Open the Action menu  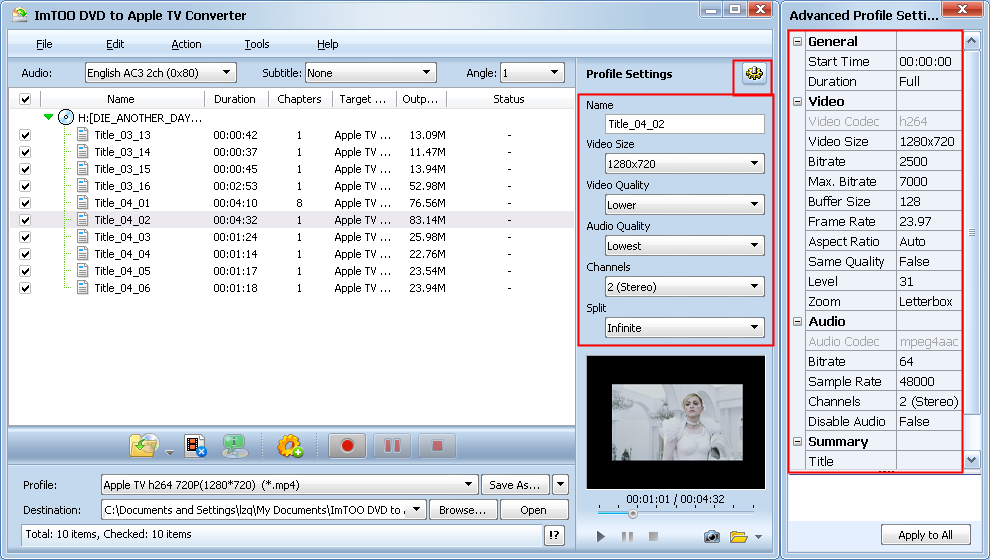pyautogui.click(x=186, y=44)
